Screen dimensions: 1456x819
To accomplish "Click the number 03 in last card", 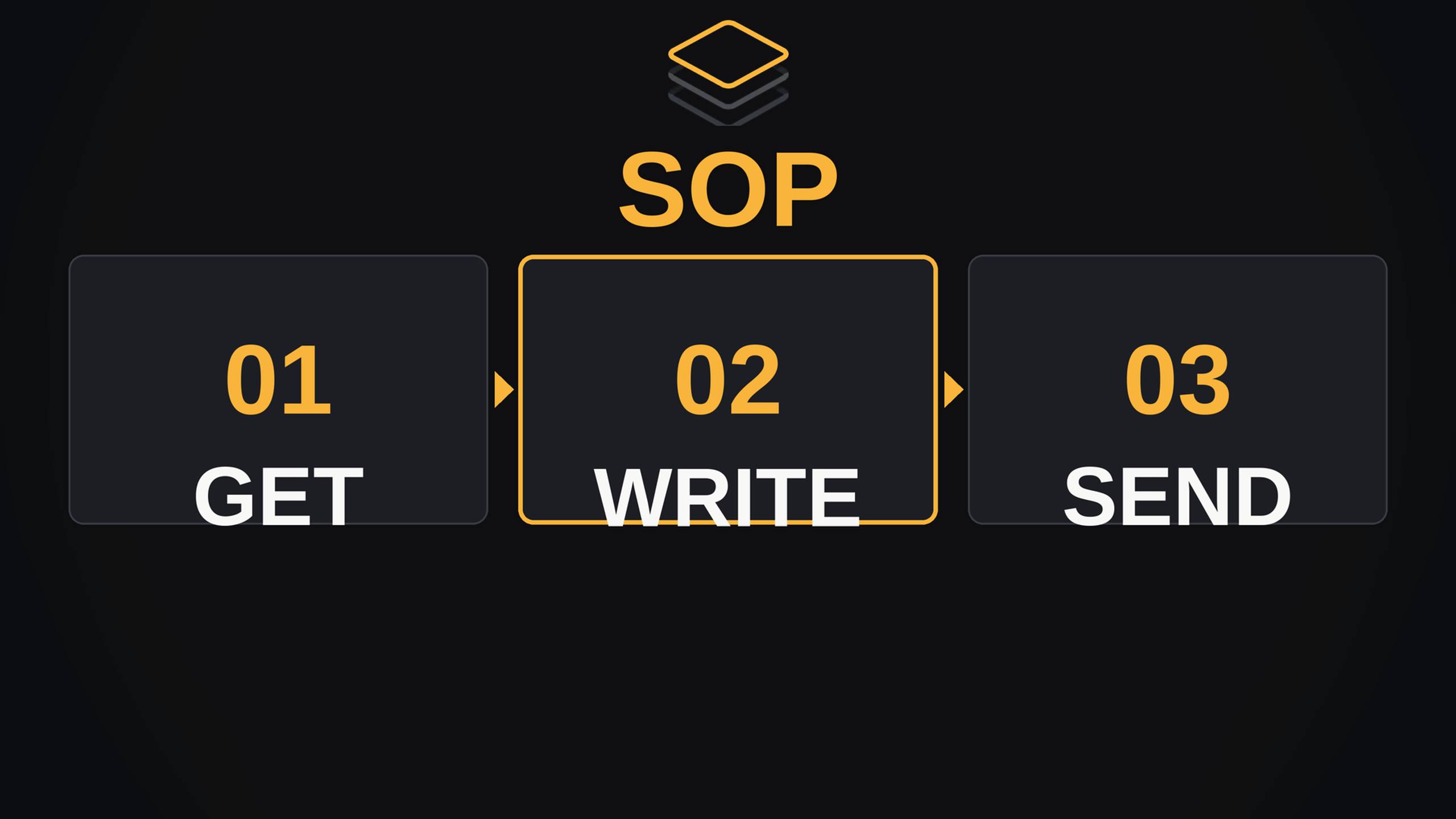I will (1177, 380).
